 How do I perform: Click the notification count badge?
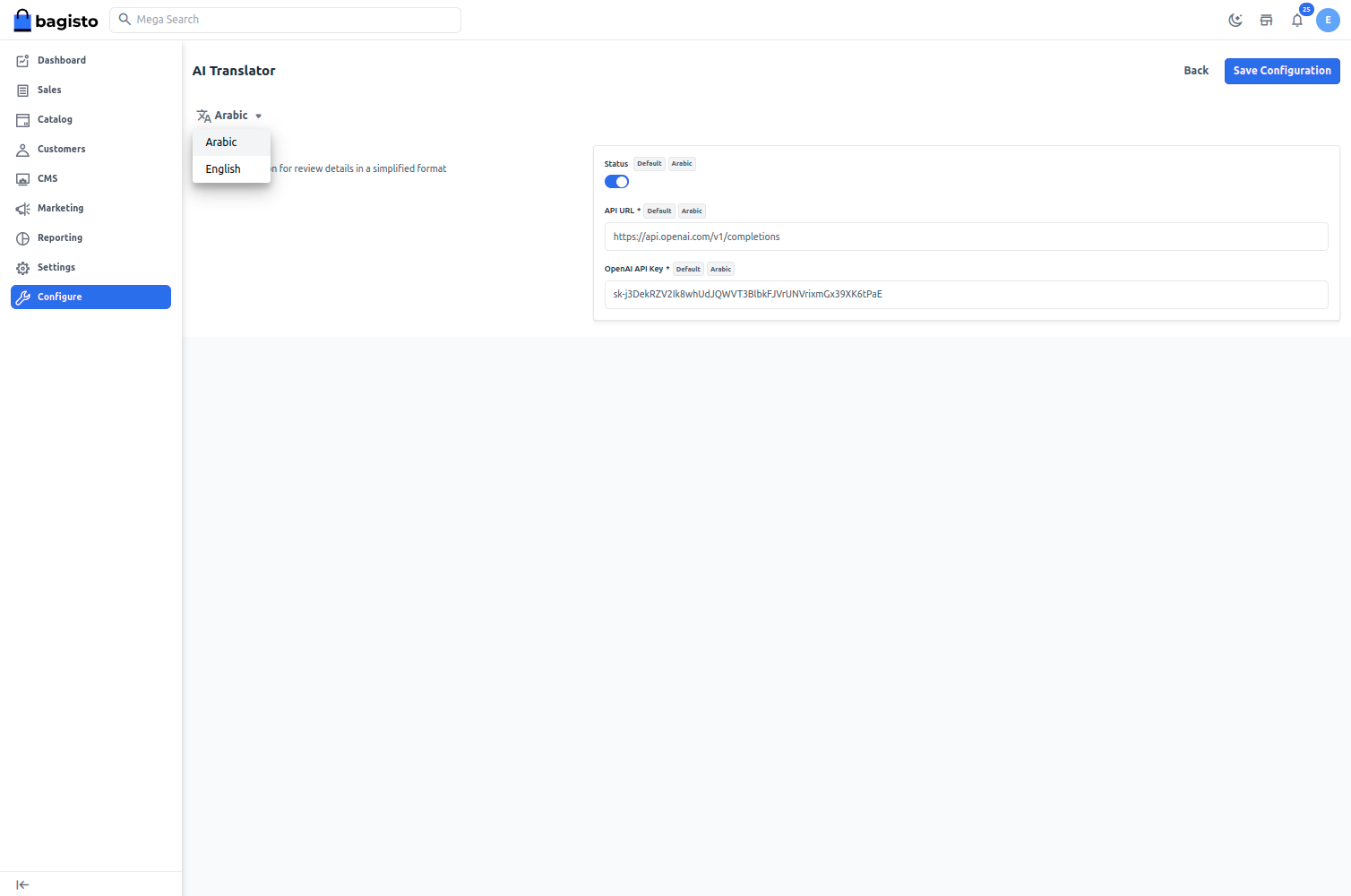pos(1306,10)
